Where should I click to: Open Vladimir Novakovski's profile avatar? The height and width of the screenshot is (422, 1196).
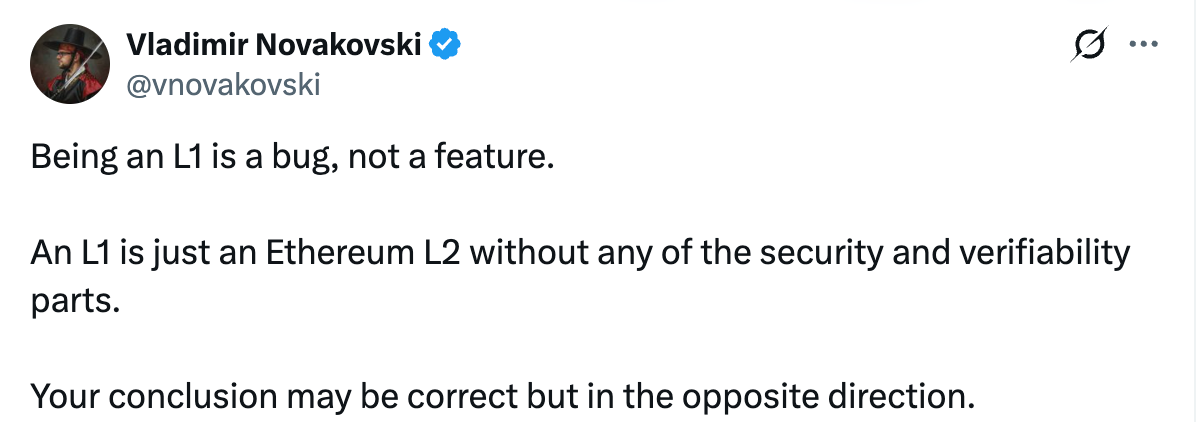coord(70,62)
